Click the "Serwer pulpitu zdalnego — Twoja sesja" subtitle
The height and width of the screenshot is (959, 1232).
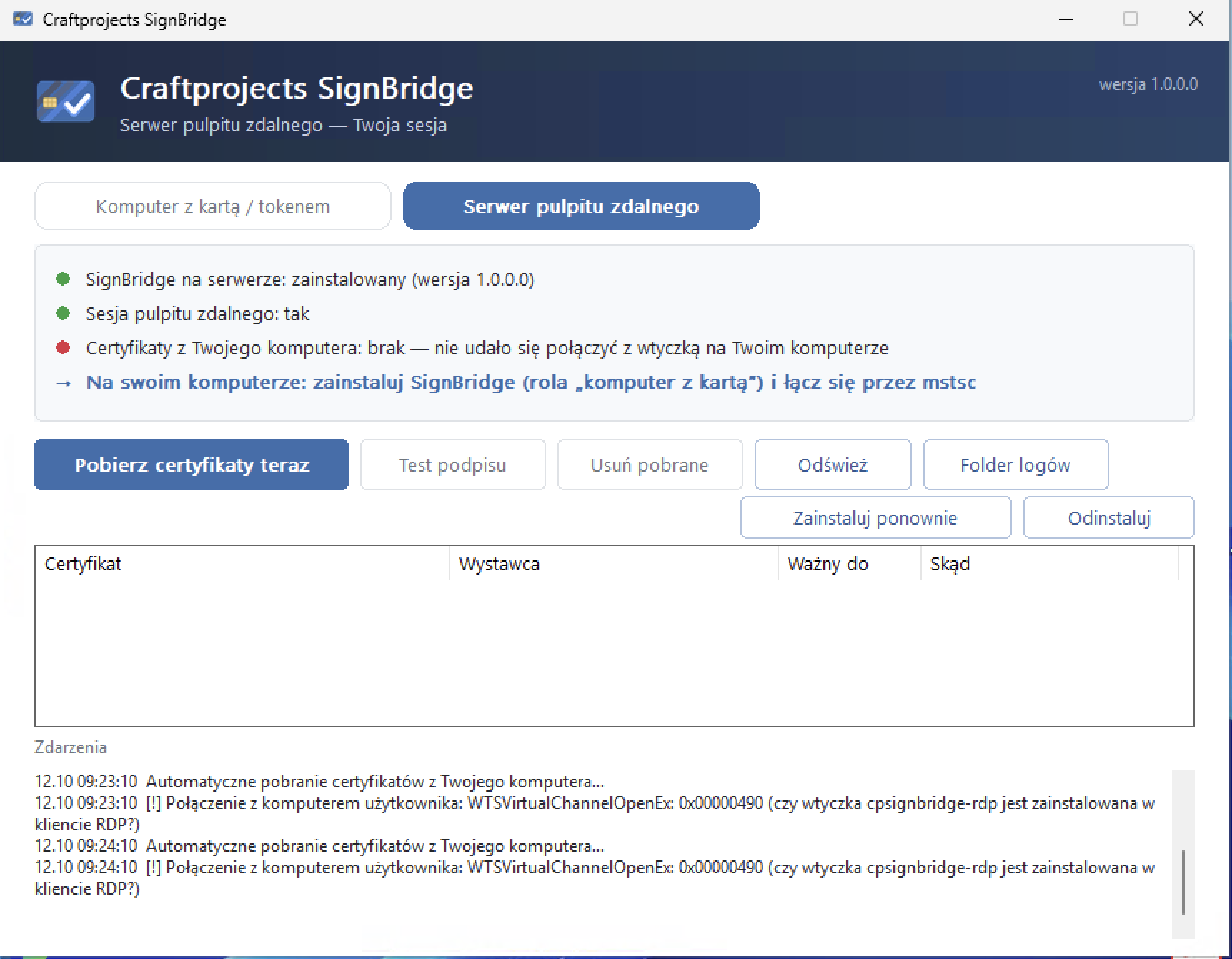coord(284,125)
